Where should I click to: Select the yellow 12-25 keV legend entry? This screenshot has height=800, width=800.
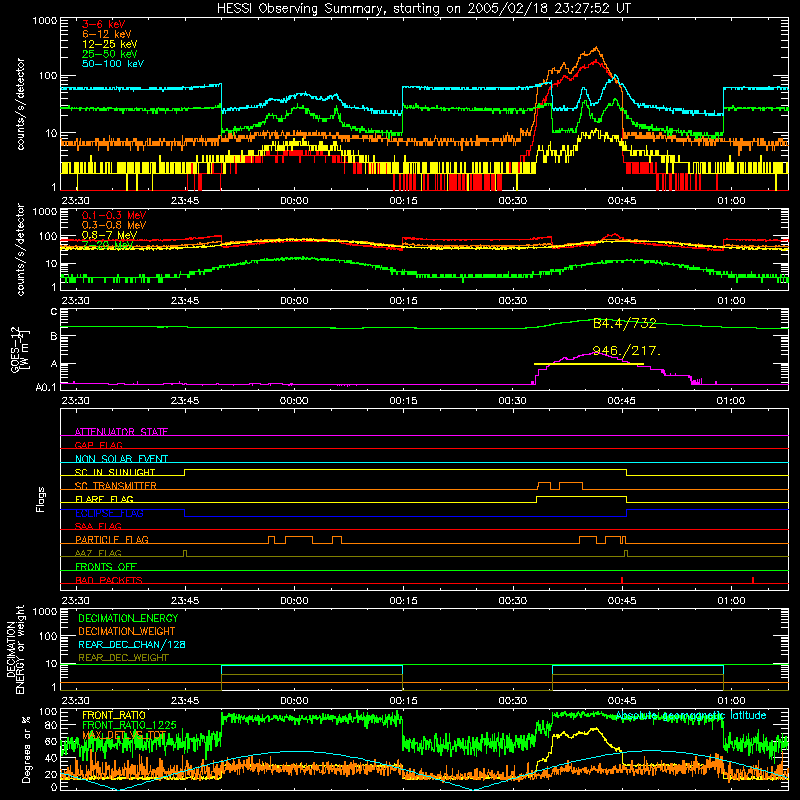pyautogui.click(x=110, y=44)
